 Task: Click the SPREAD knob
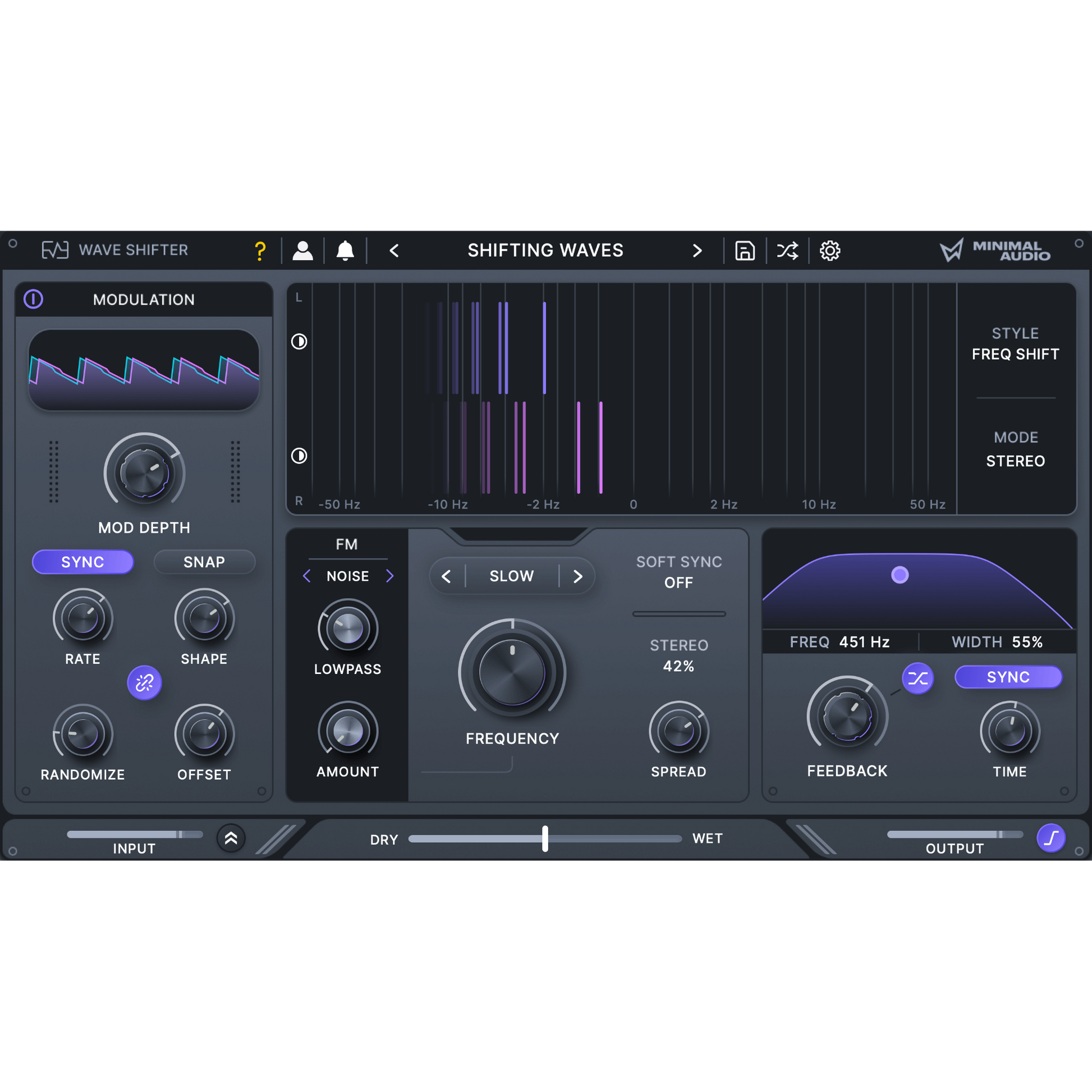click(678, 731)
